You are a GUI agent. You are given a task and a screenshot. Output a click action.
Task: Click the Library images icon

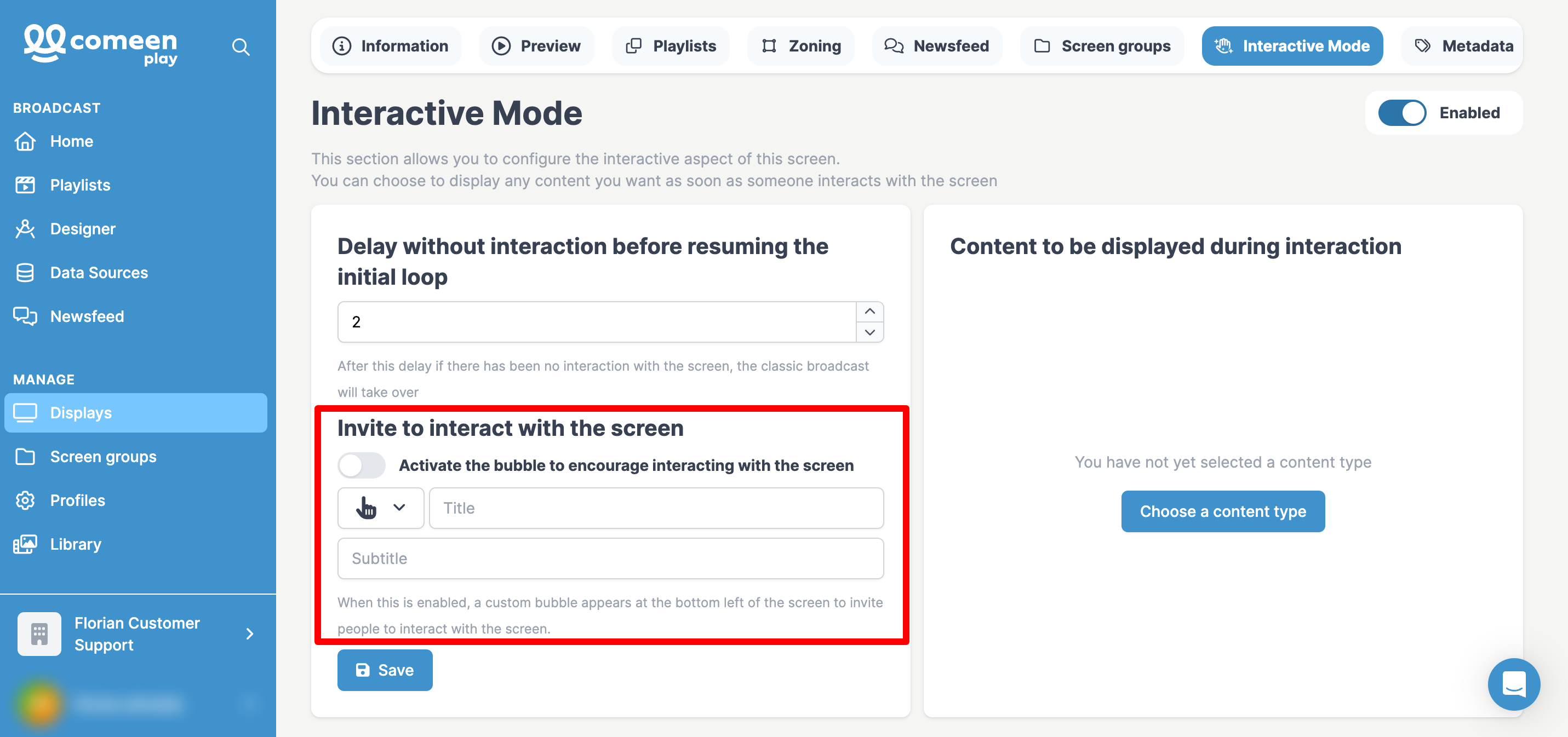tap(25, 544)
